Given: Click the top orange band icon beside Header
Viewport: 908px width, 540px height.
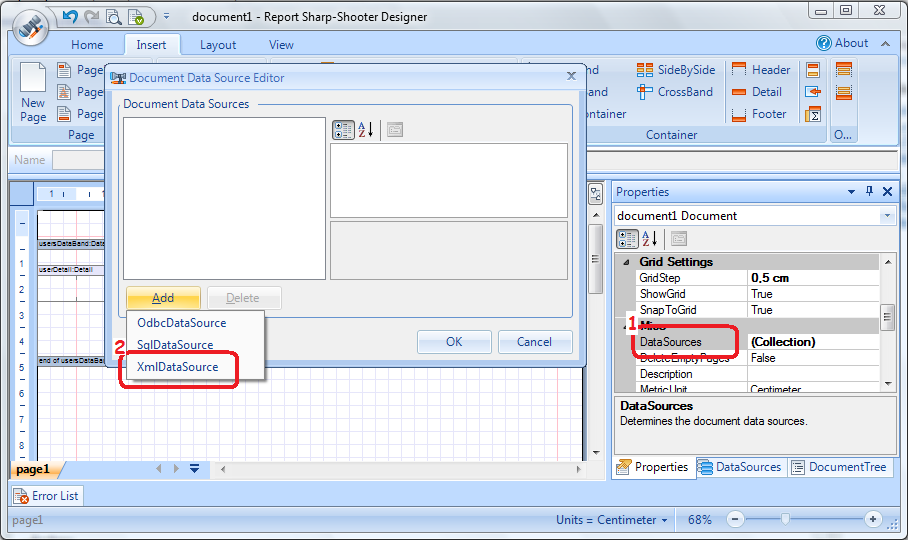Looking at the screenshot, I should pos(813,70).
